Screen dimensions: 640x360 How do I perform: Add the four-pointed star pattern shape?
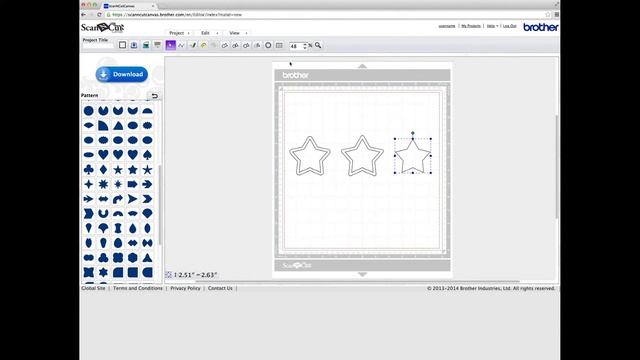89,184
